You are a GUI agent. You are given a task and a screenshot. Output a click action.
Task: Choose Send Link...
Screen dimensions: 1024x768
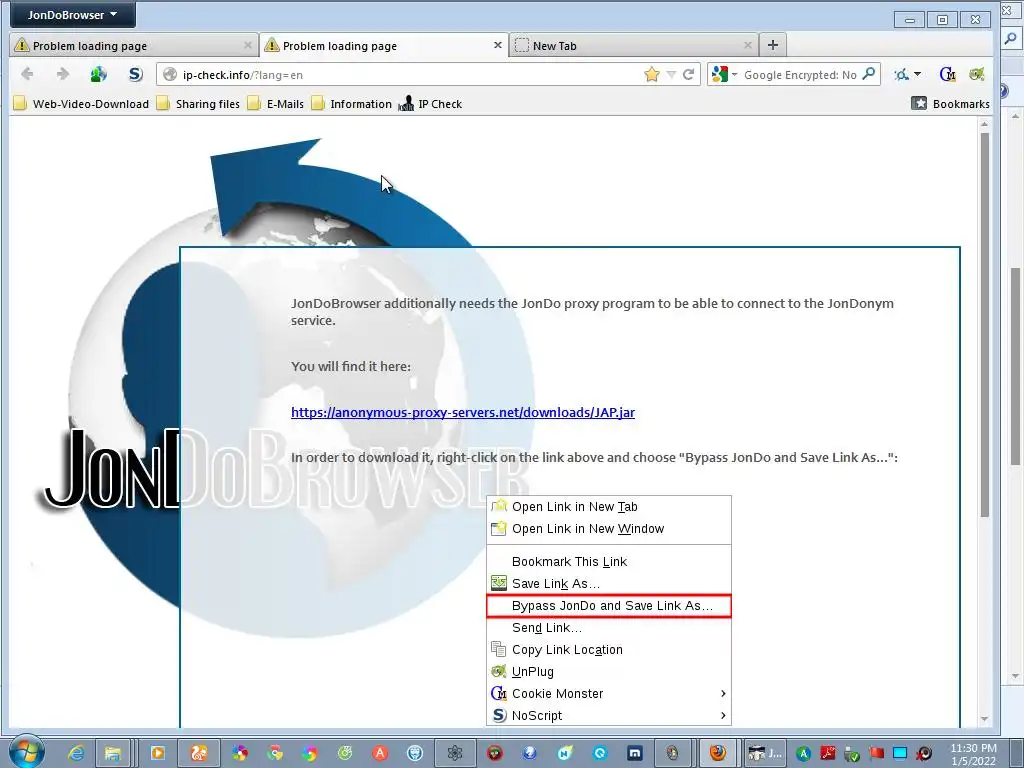click(609, 628)
